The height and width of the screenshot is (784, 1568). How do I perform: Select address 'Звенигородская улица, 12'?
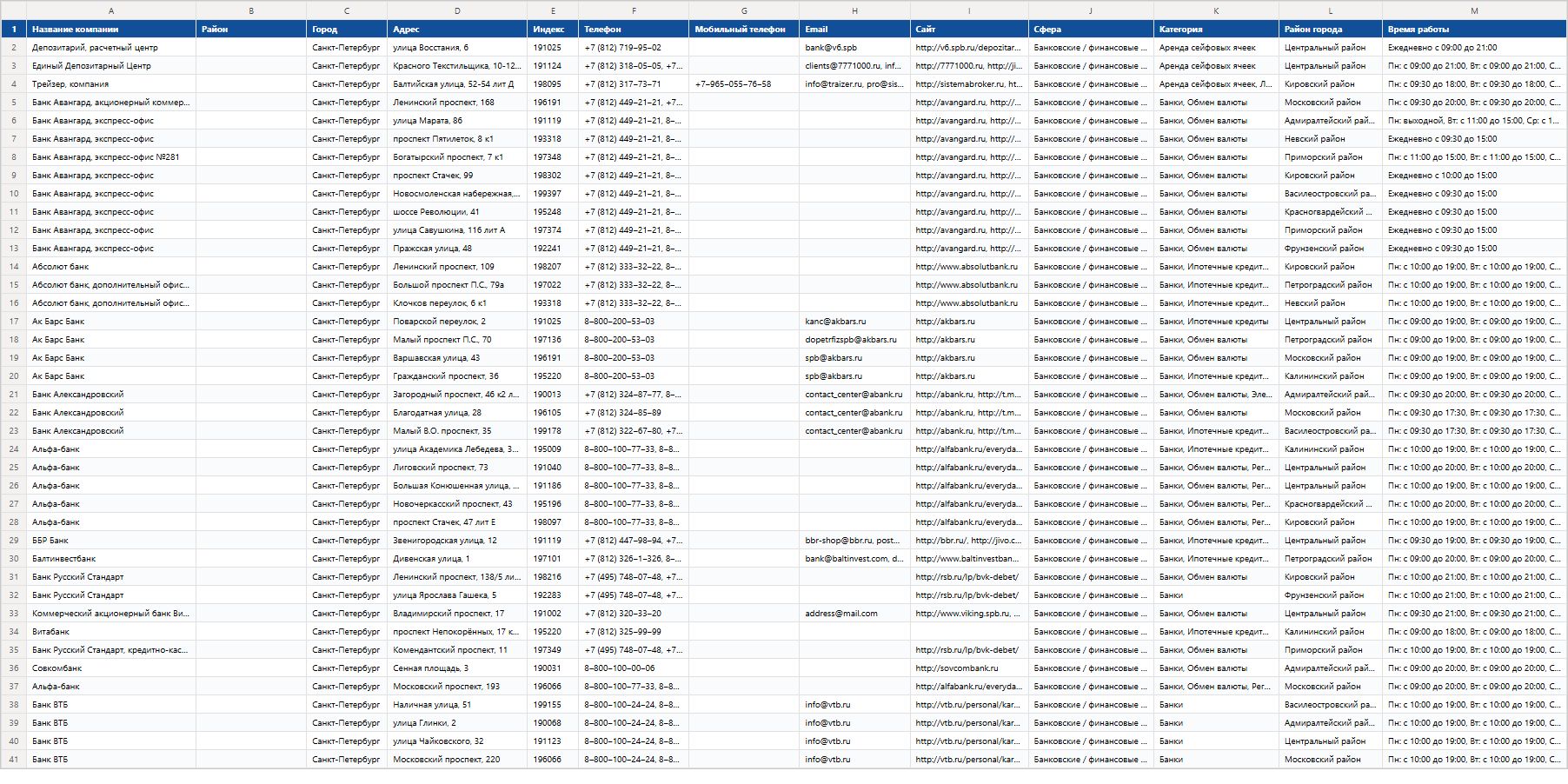[x=457, y=540]
